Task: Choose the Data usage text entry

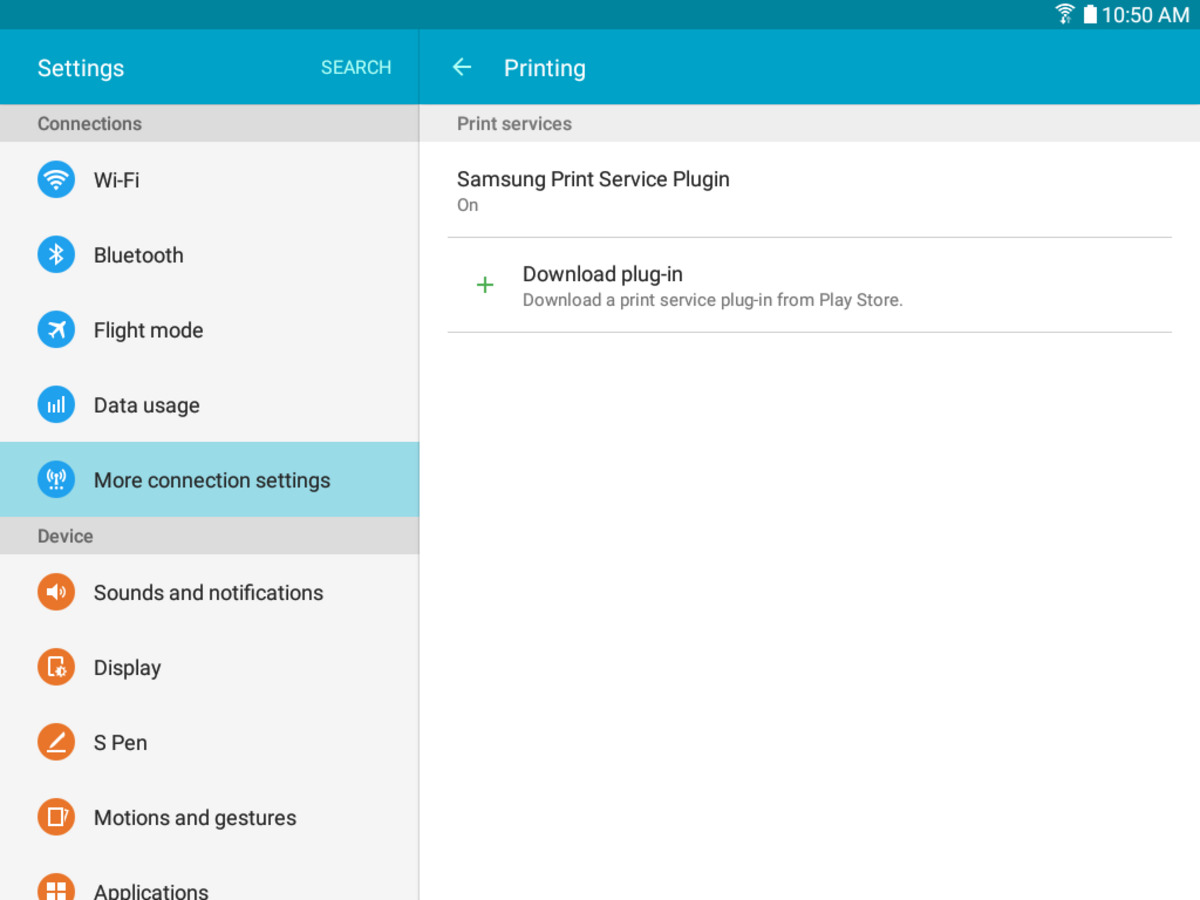Action: click(x=146, y=405)
